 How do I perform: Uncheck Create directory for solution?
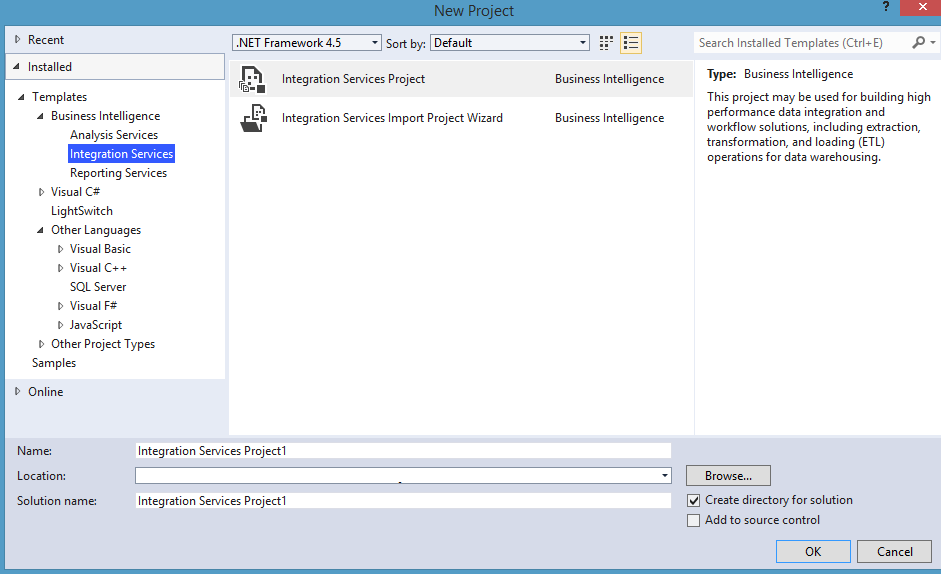694,500
